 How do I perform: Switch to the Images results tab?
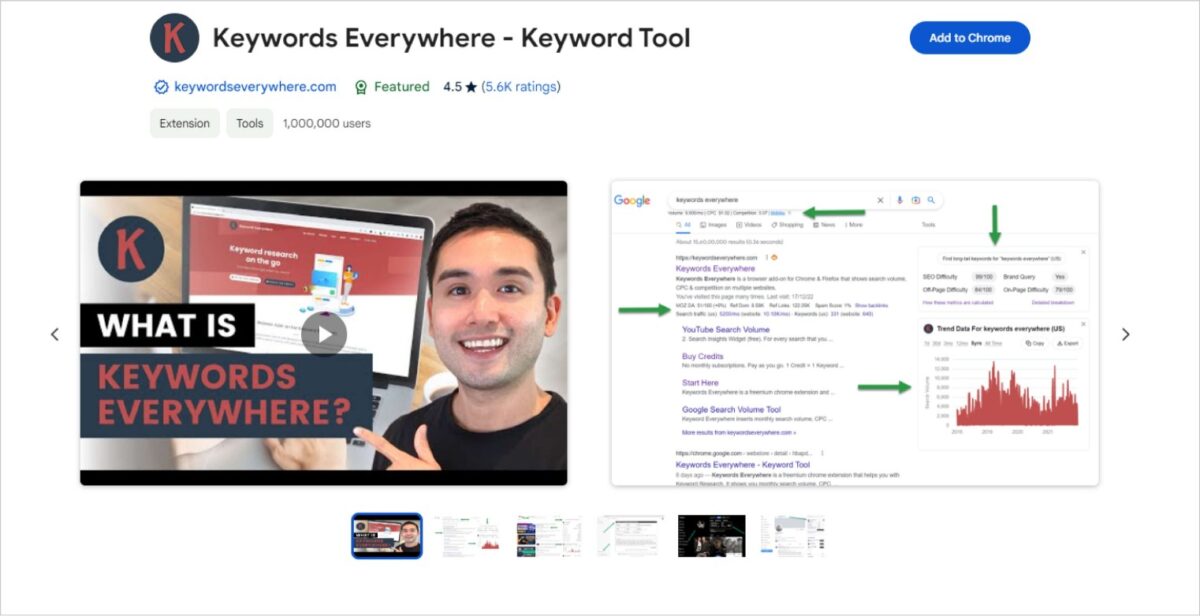click(713, 225)
